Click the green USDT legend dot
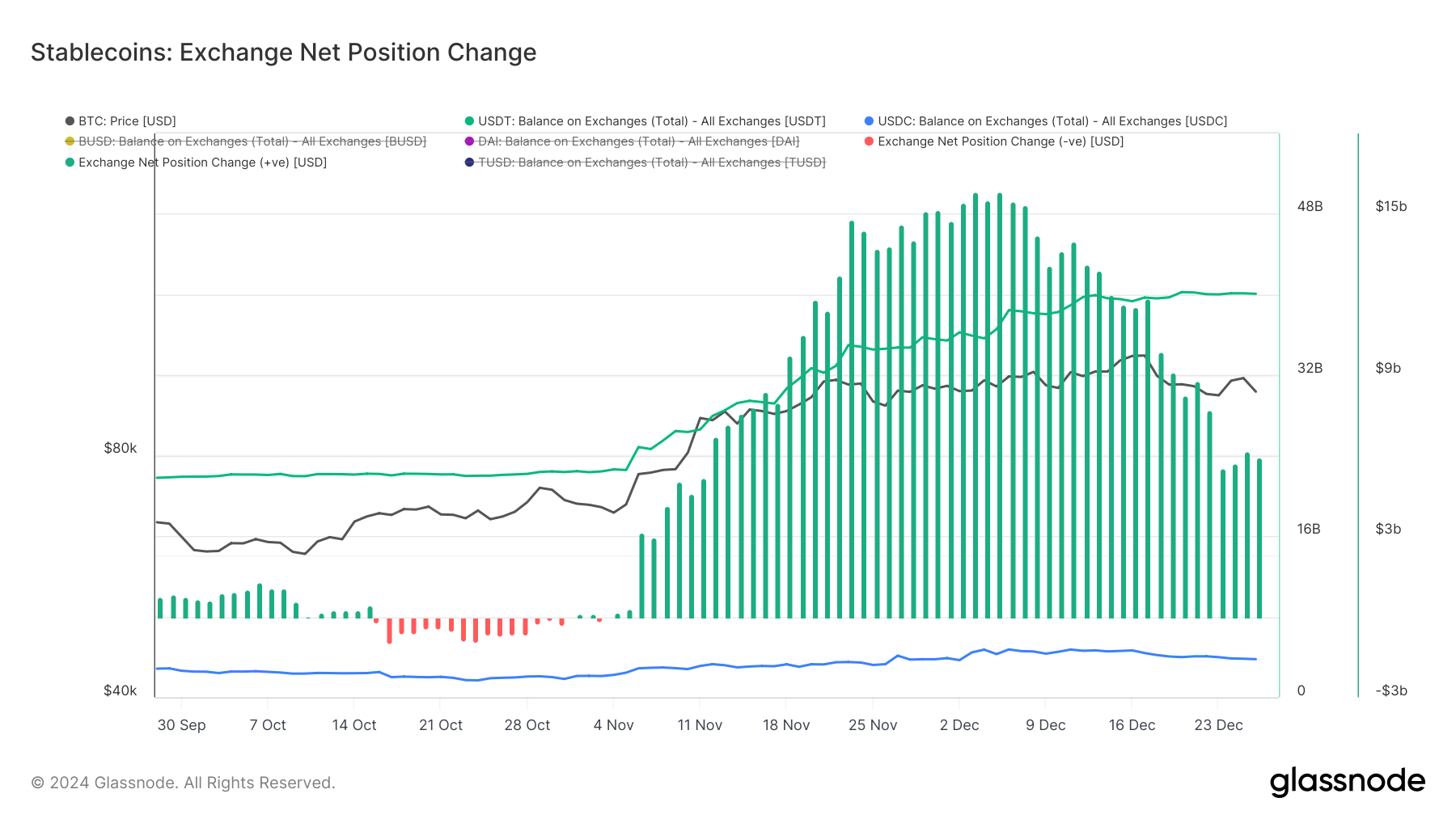The height and width of the screenshot is (819, 1456). click(469, 121)
